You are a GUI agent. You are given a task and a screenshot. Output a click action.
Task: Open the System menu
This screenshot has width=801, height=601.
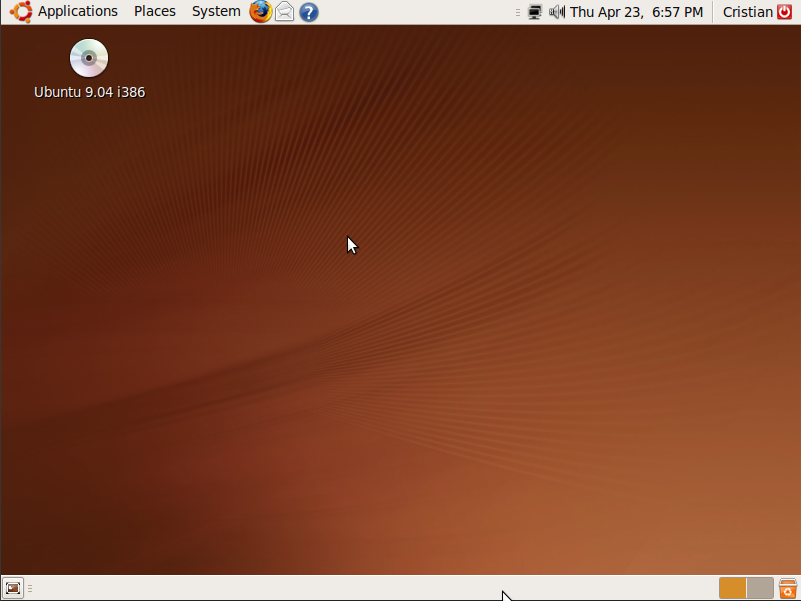[216, 11]
